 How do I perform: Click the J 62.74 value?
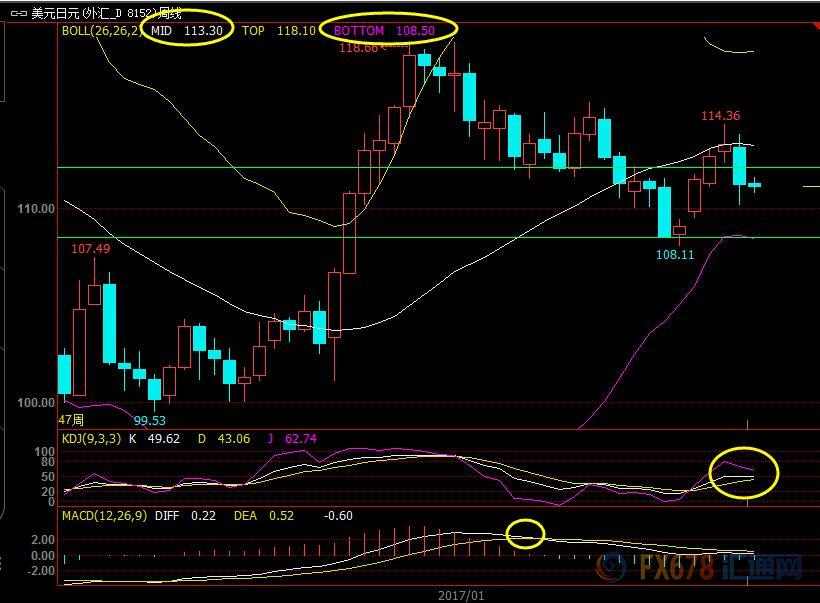[x=292, y=438]
